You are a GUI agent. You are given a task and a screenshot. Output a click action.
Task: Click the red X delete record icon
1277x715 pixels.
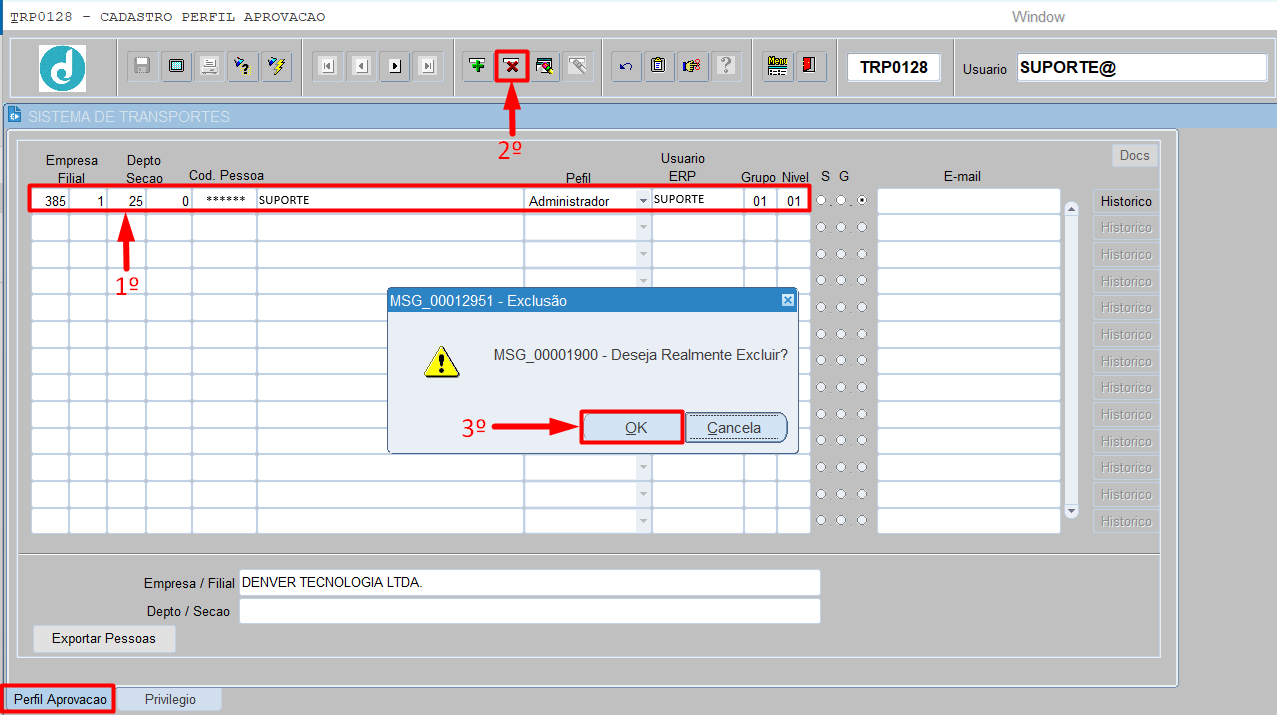[x=512, y=66]
